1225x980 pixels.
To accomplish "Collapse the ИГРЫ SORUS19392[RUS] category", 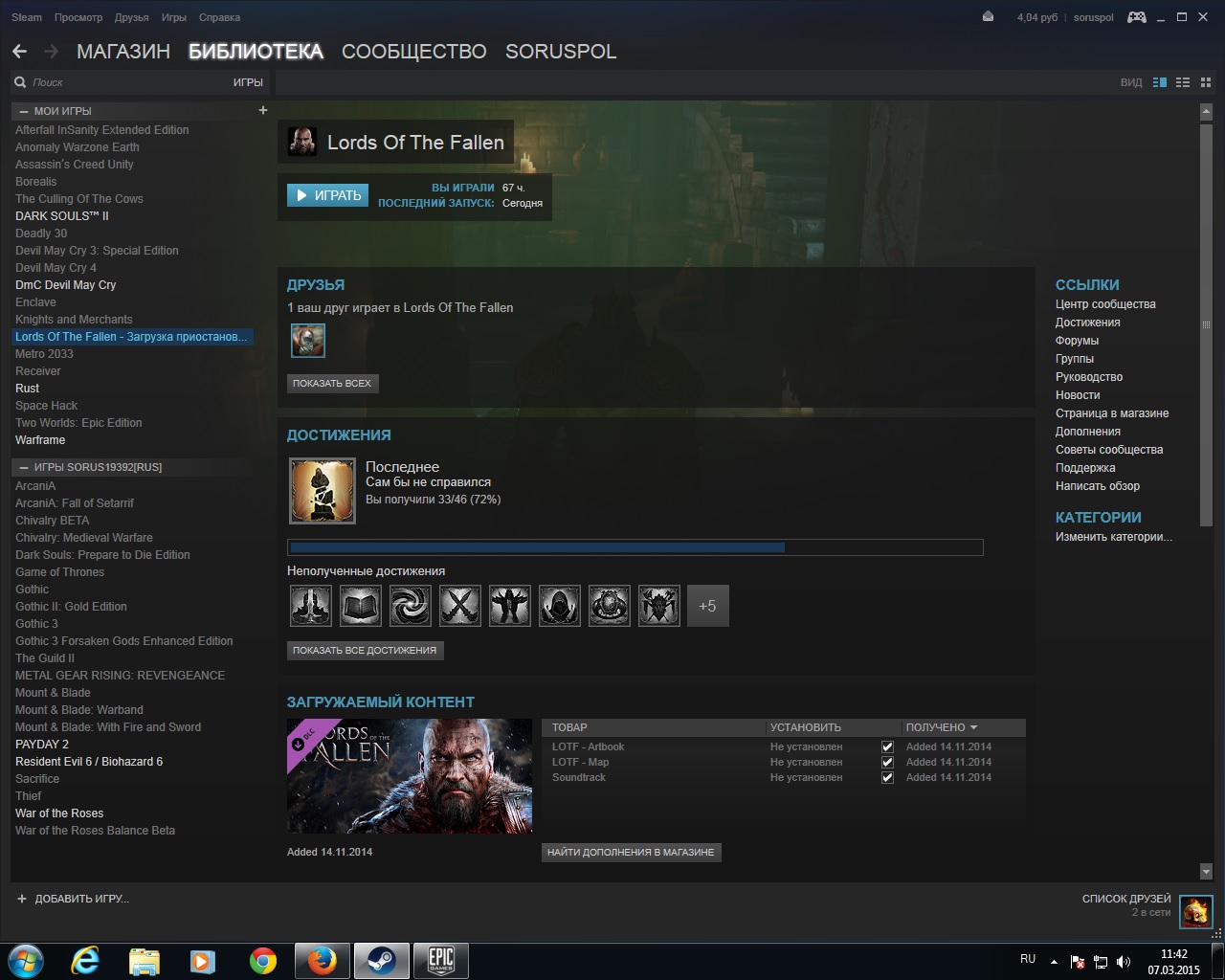I will click(x=24, y=467).
